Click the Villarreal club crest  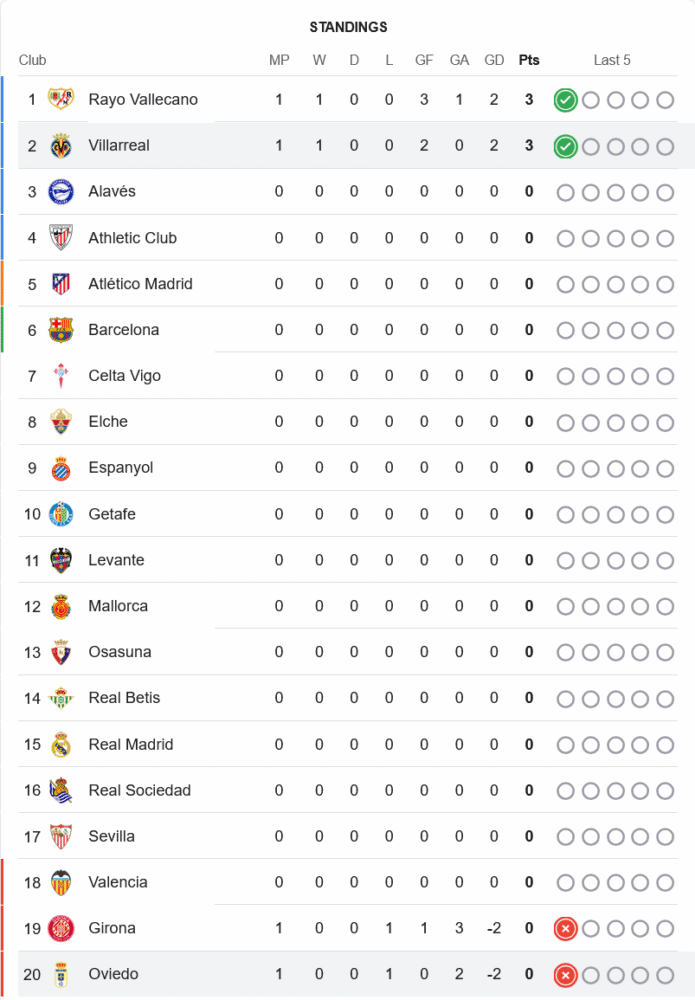point(61,146)
